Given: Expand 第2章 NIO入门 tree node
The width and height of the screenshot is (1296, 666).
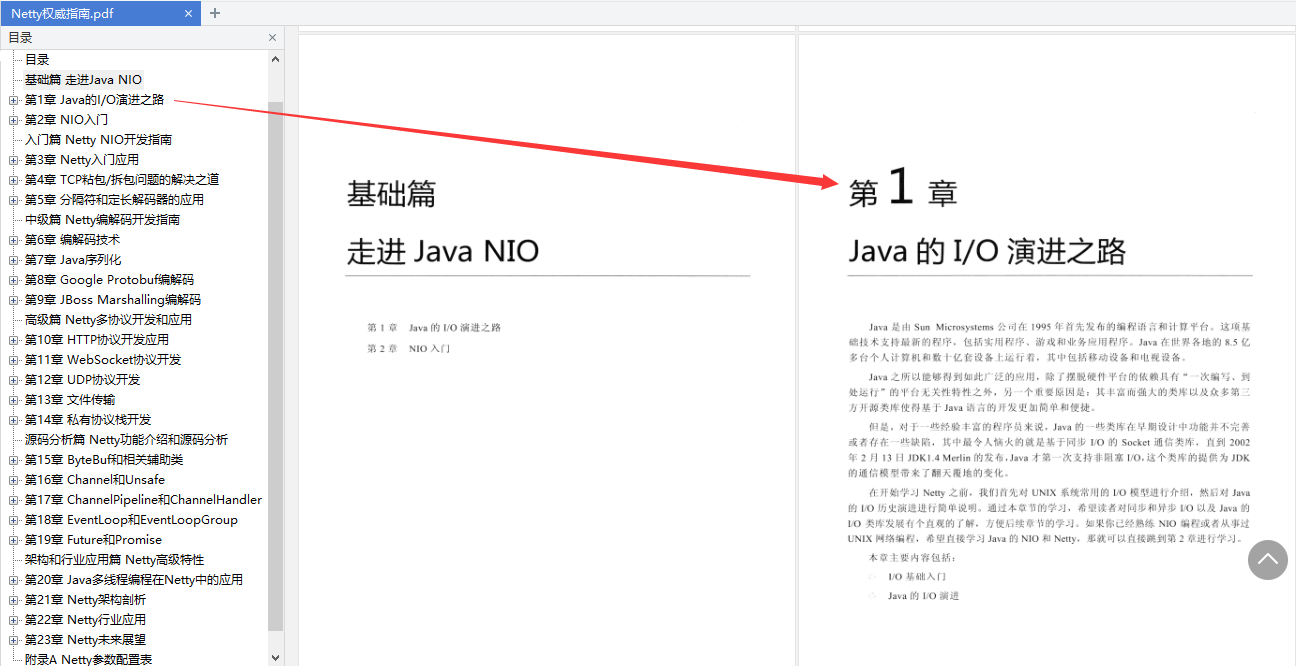Looking at the screenshot, I should [x=13, y=120].
